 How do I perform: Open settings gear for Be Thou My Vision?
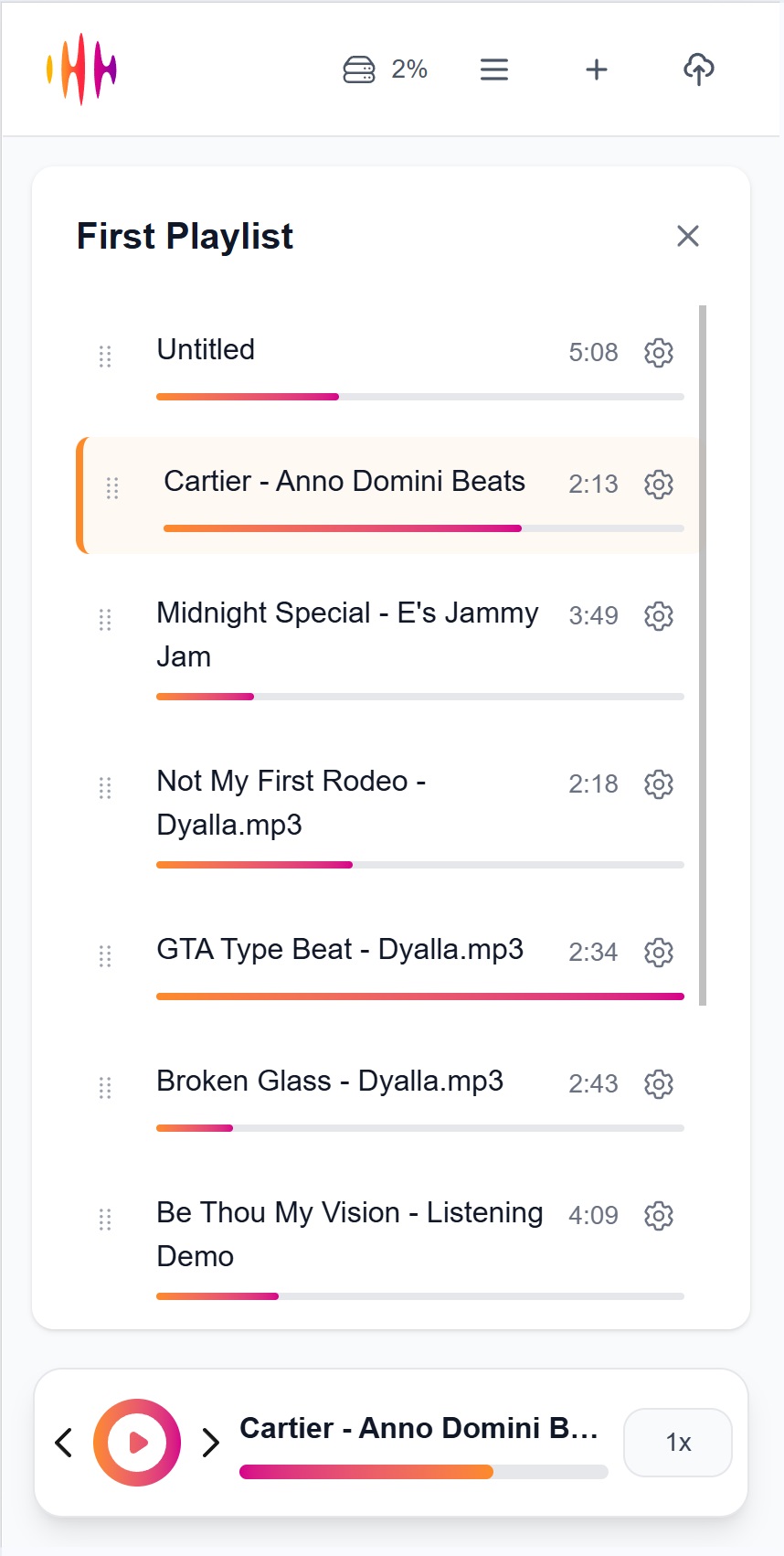pos(659,1215)
